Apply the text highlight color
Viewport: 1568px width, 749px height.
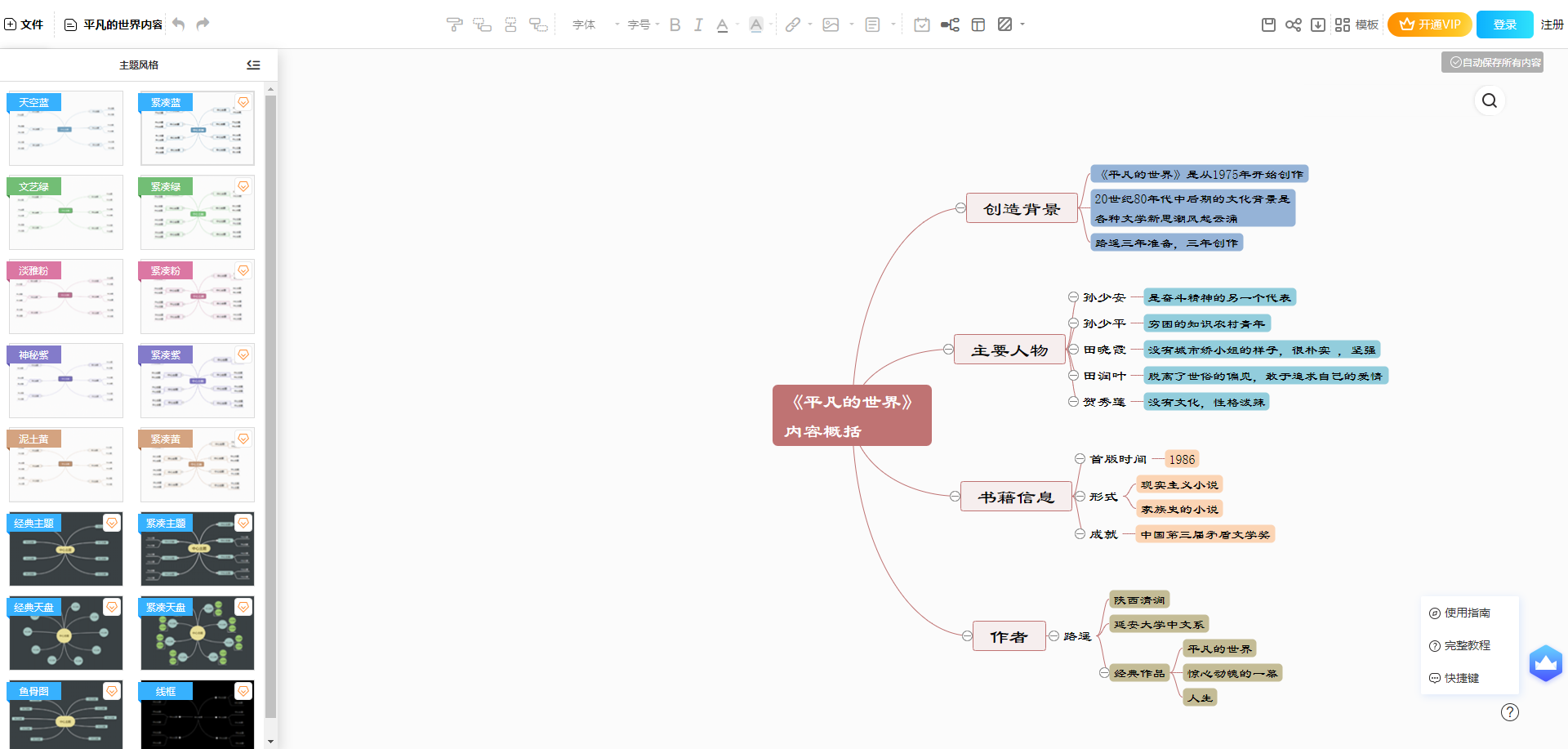tap(756, 25)
